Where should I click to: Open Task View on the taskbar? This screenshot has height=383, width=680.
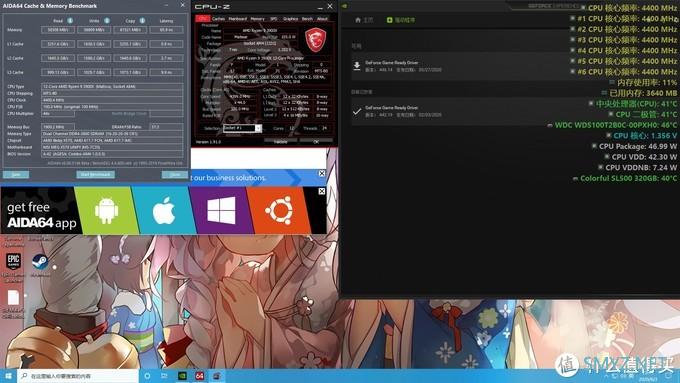(164, 376)
